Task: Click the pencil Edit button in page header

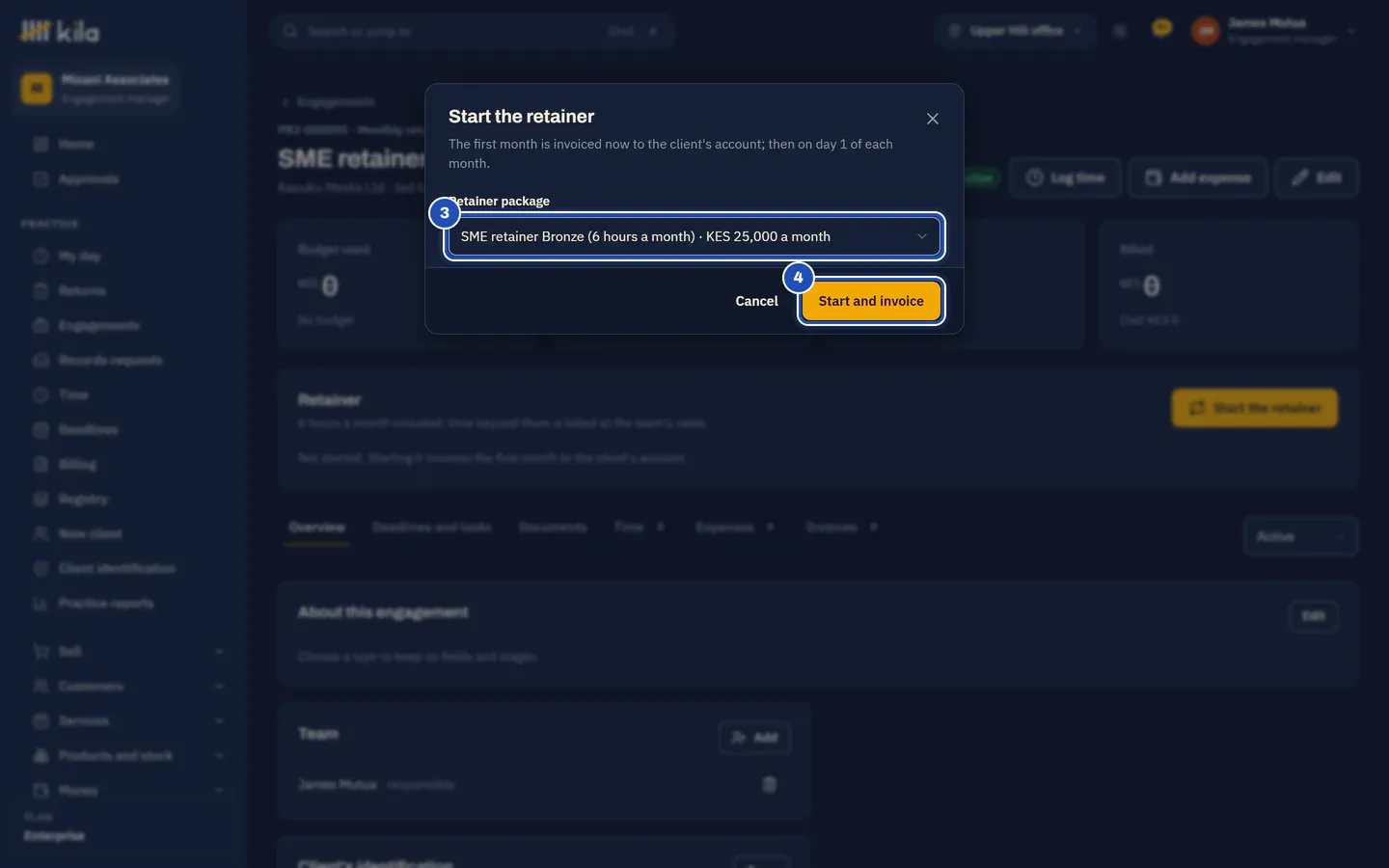Action: pos(1317,177)
